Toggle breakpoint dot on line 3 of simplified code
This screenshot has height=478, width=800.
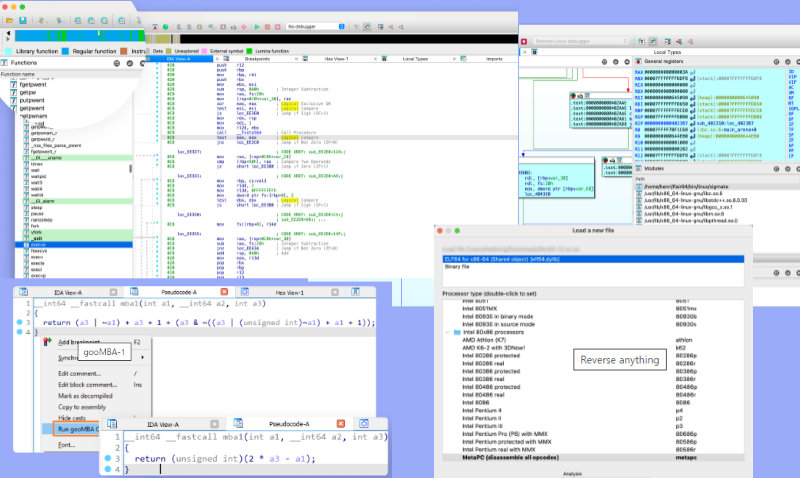108,458
